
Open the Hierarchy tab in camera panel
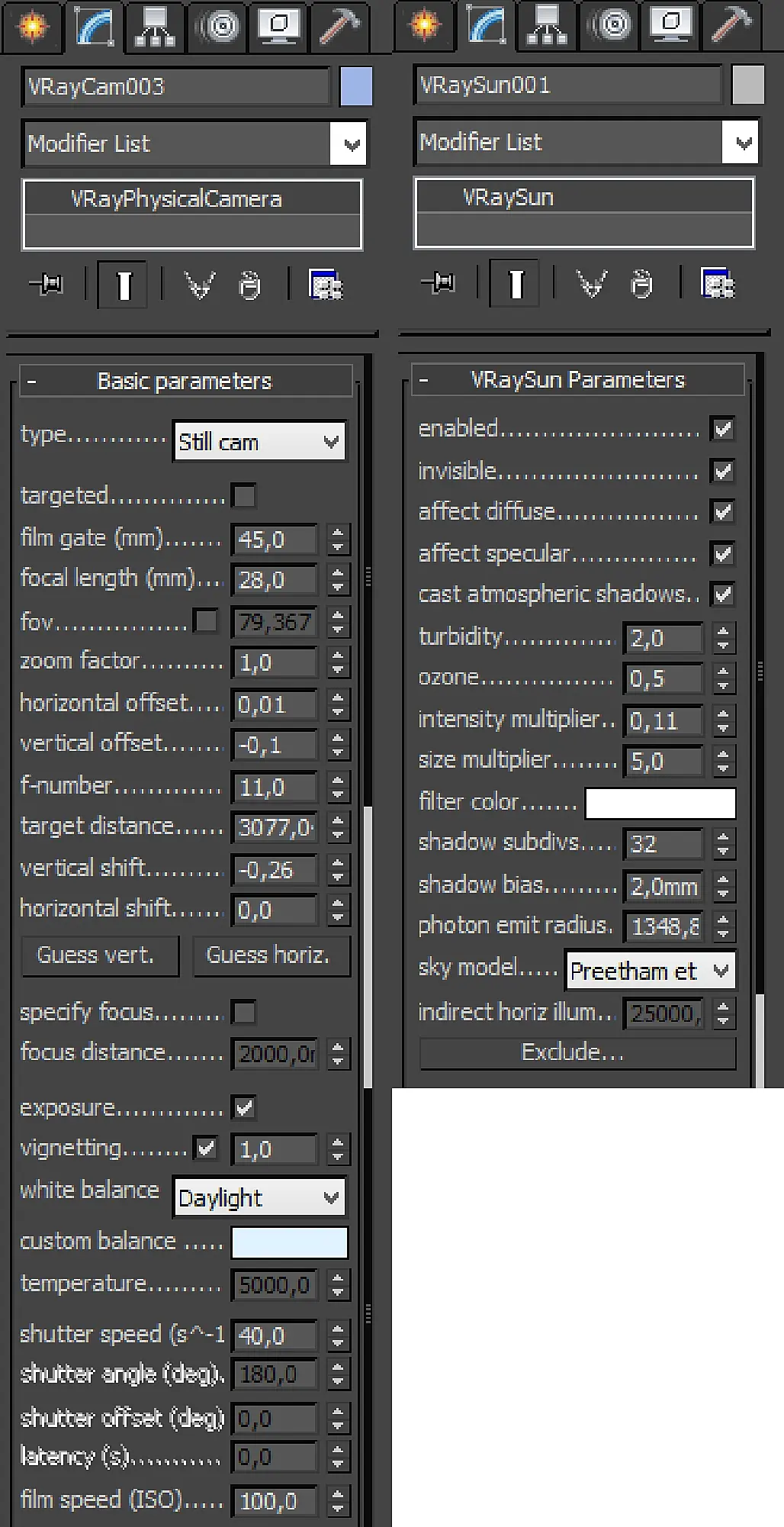156,26
